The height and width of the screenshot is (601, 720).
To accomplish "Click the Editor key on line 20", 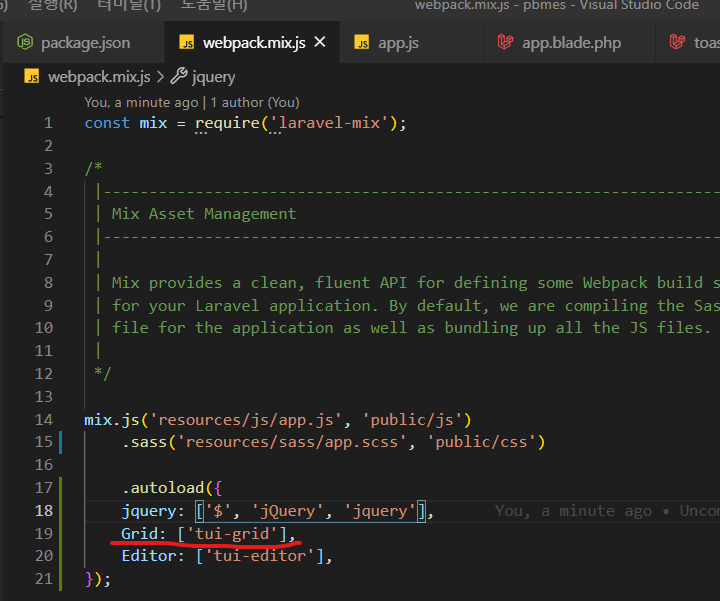I will 149,556.
